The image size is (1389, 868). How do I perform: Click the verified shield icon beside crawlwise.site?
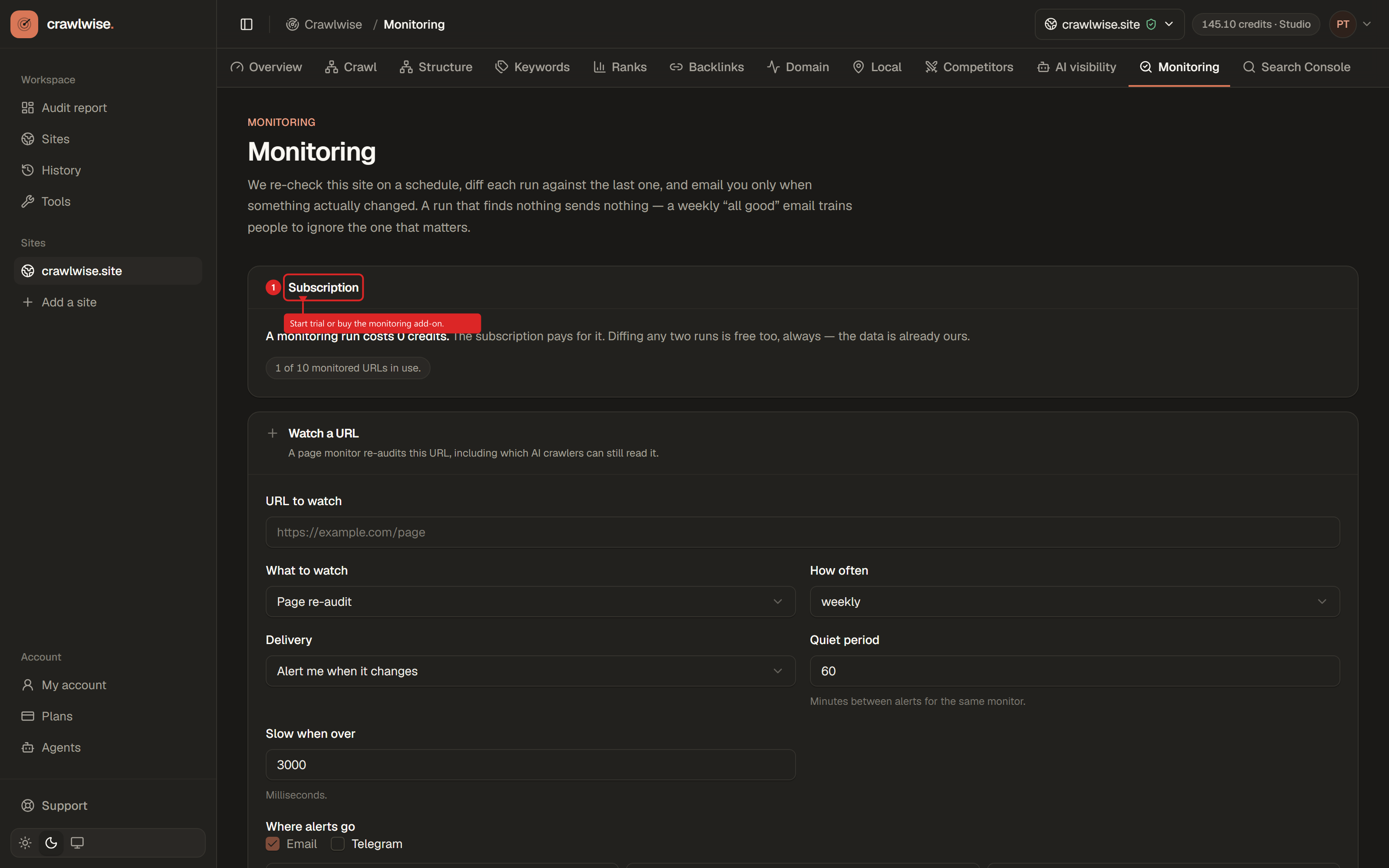coord(1151,24)
